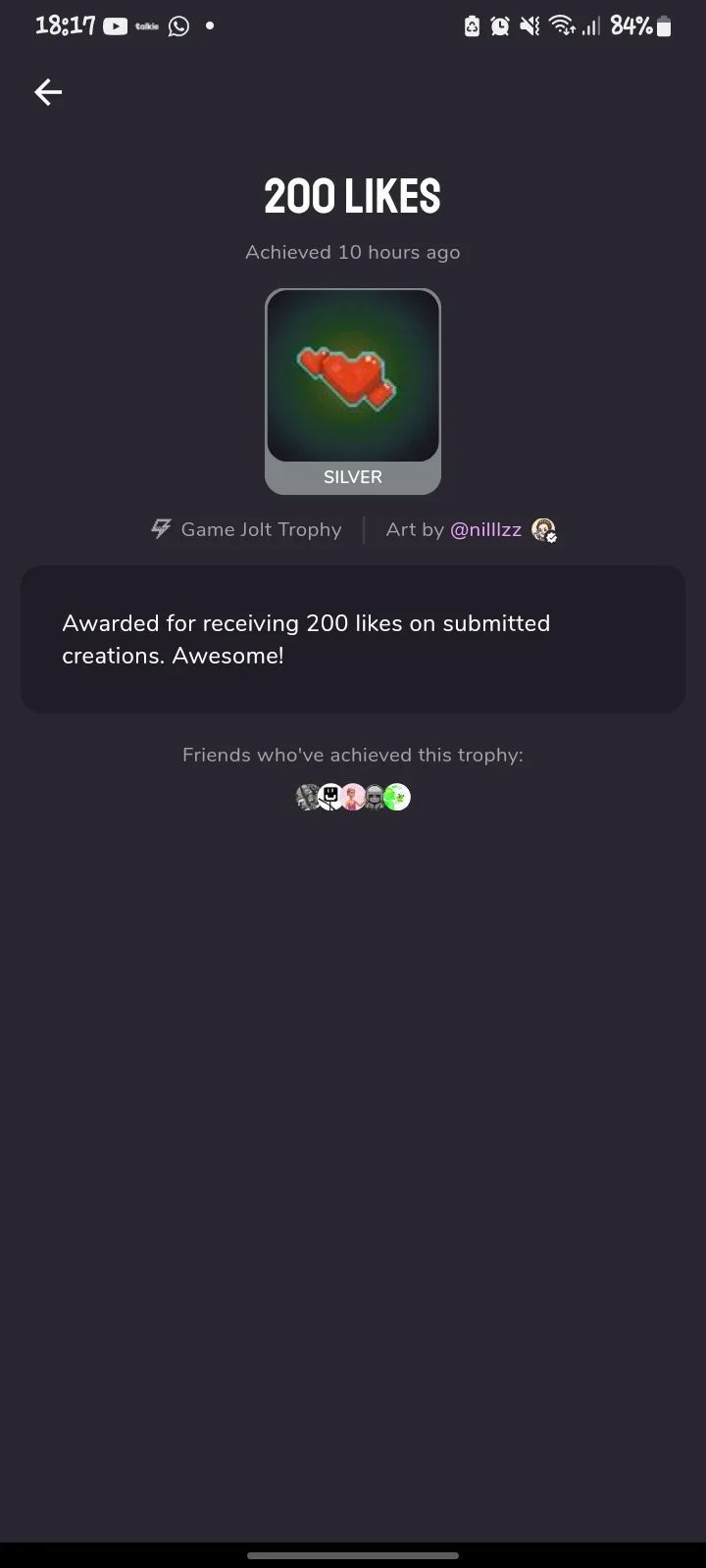Viewport: 706px width, 1568px height.
Task: Tap the muted sound status icon
Action: point(529,26)
